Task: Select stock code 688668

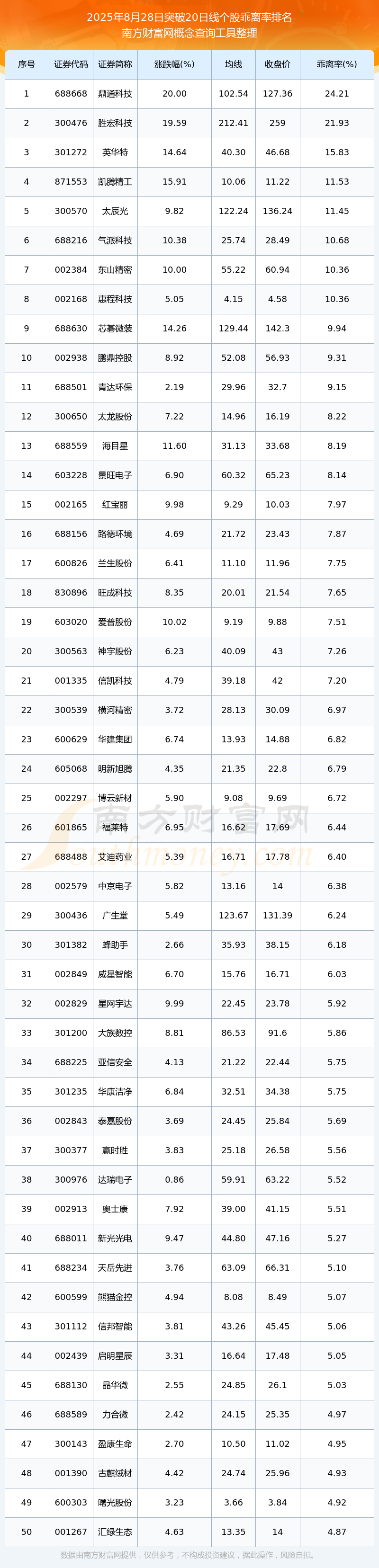Action: (x=71, y=94)
